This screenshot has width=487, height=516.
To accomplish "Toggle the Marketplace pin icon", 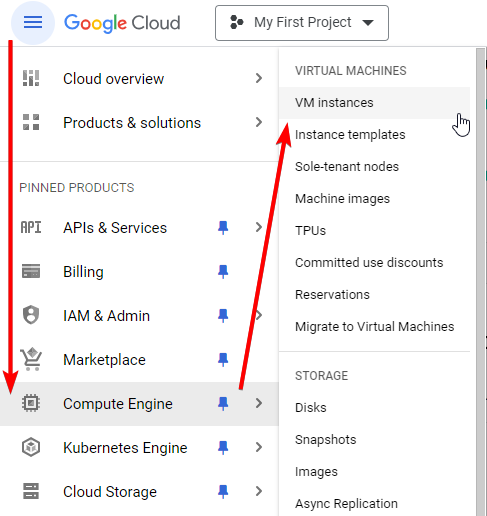I will tap(223, 360).
